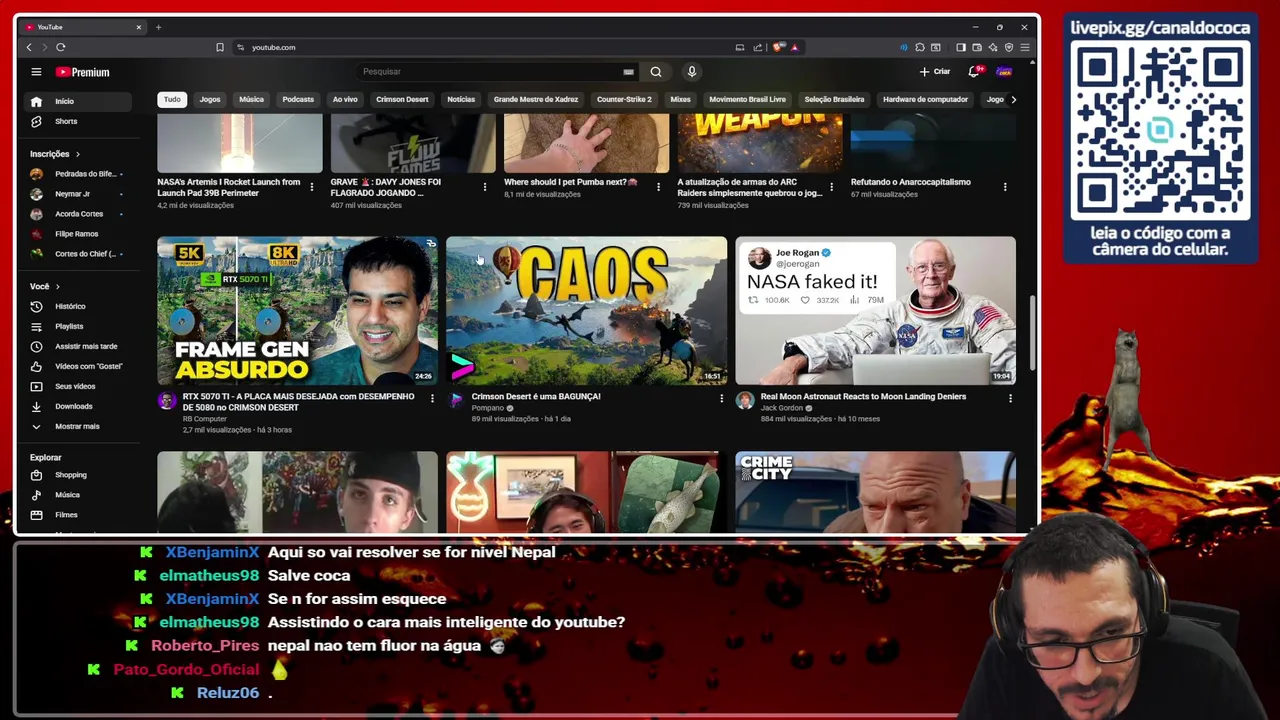The image size is (1280, 720).
Task: Open options for Refutando o Anarcocapitalismo video
Action: [x=1005, y=187]
